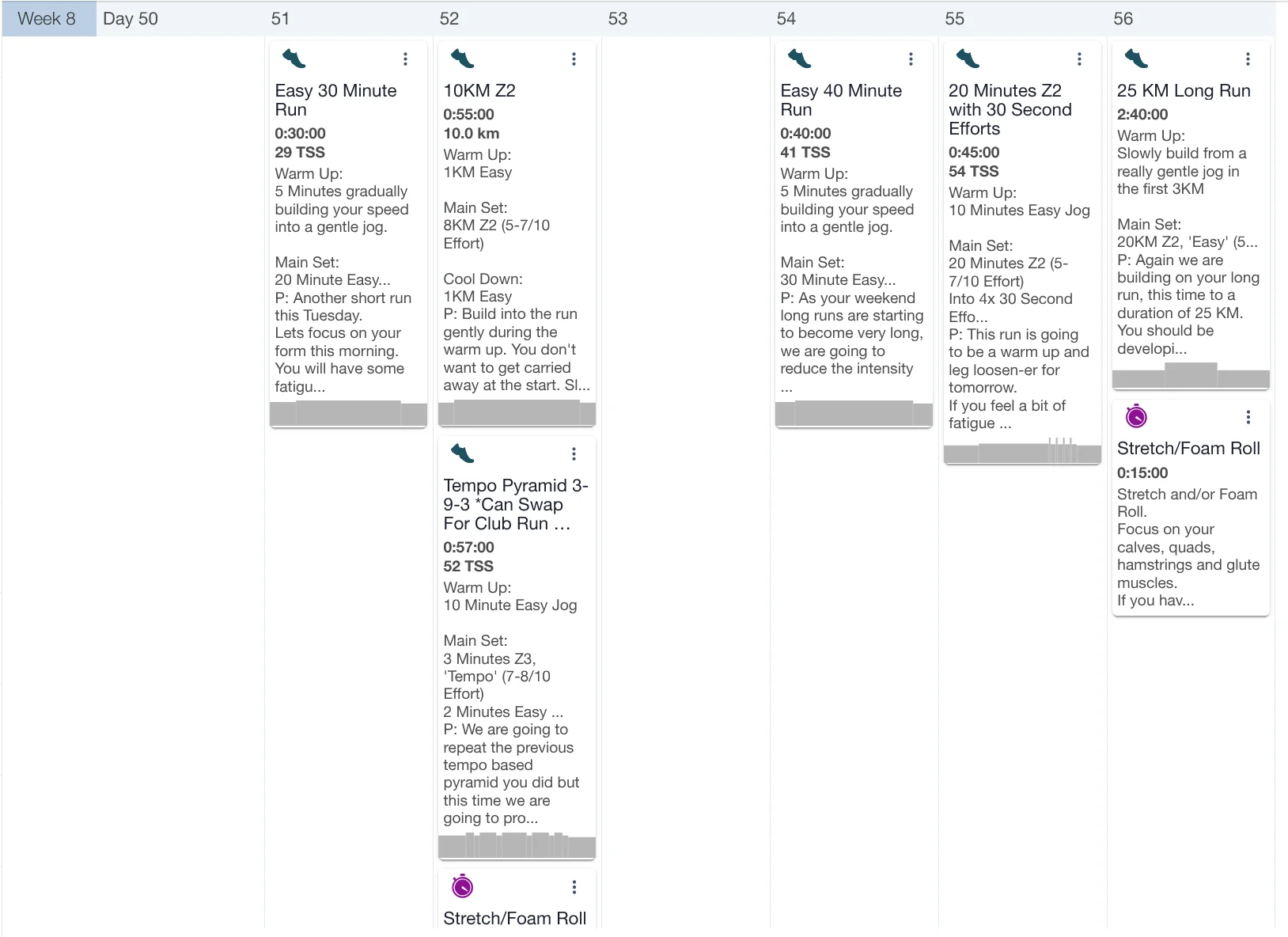This screenshot has height=937, width=1288.
Task: Click the purple stopwatch icon on Day 56
Action: (x=1136, y=416)
